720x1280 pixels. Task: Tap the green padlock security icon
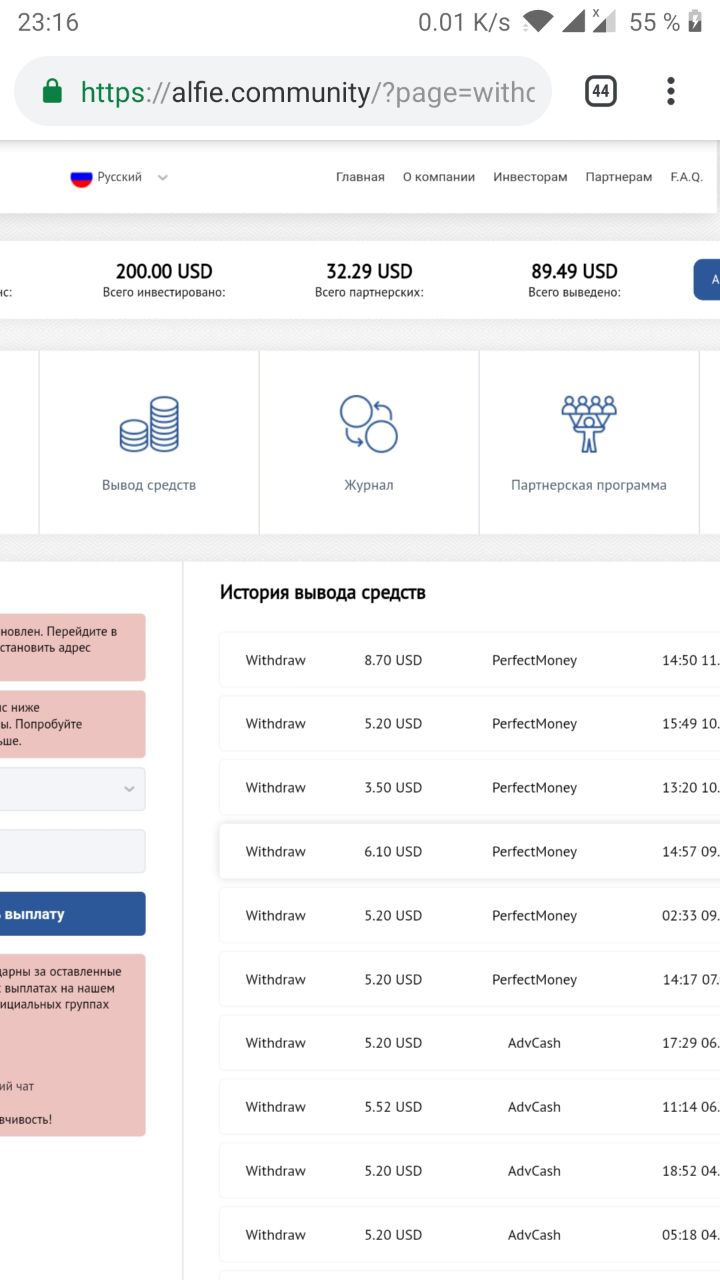pos(52,92)
